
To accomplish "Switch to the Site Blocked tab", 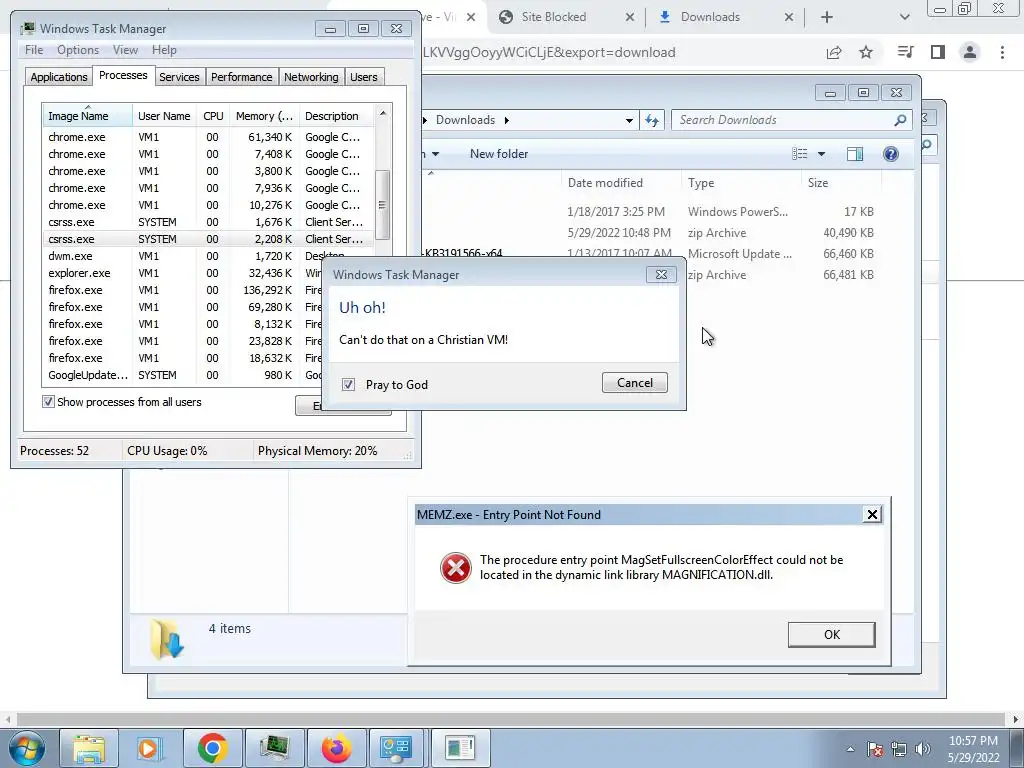I will pos(554,17).
